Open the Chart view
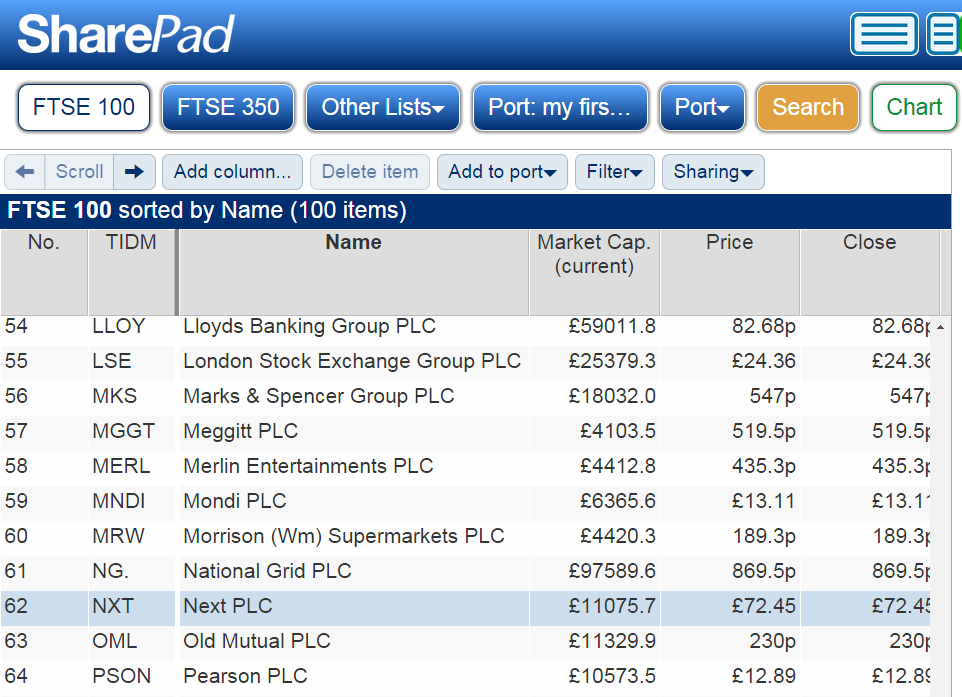 [x=914, y=107]
